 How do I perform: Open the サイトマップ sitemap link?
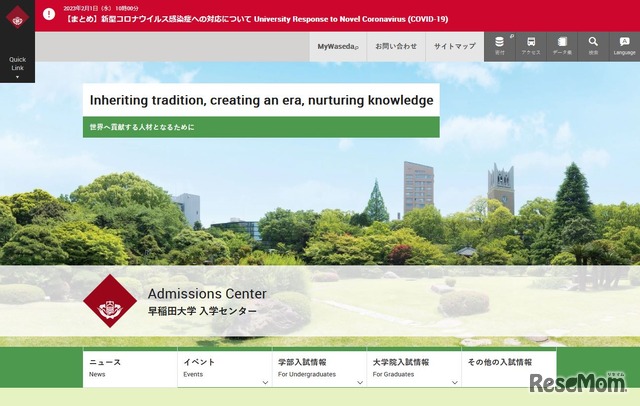pyautogui.click(x=455, y=47)
